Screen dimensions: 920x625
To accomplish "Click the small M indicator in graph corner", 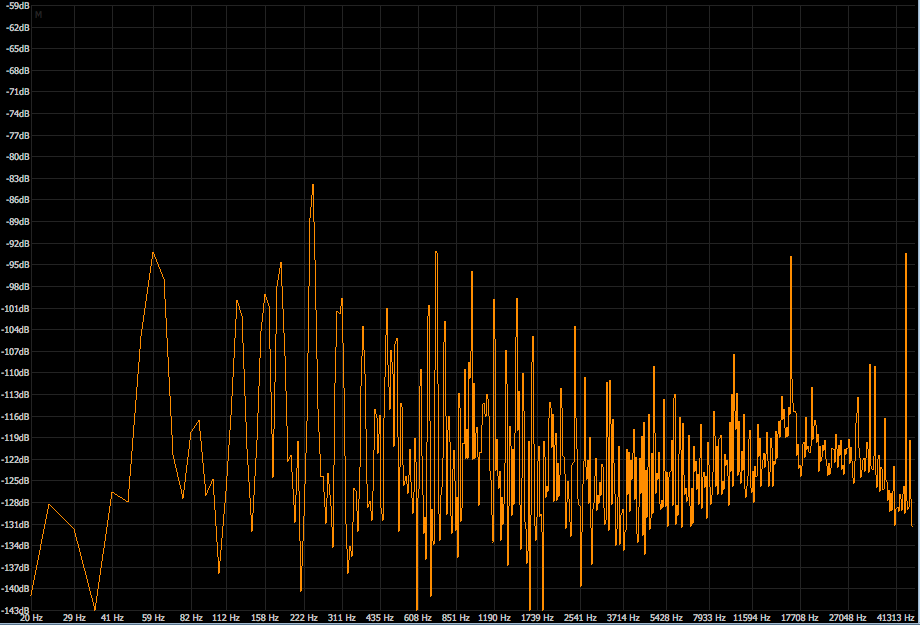I will [39, 15].
